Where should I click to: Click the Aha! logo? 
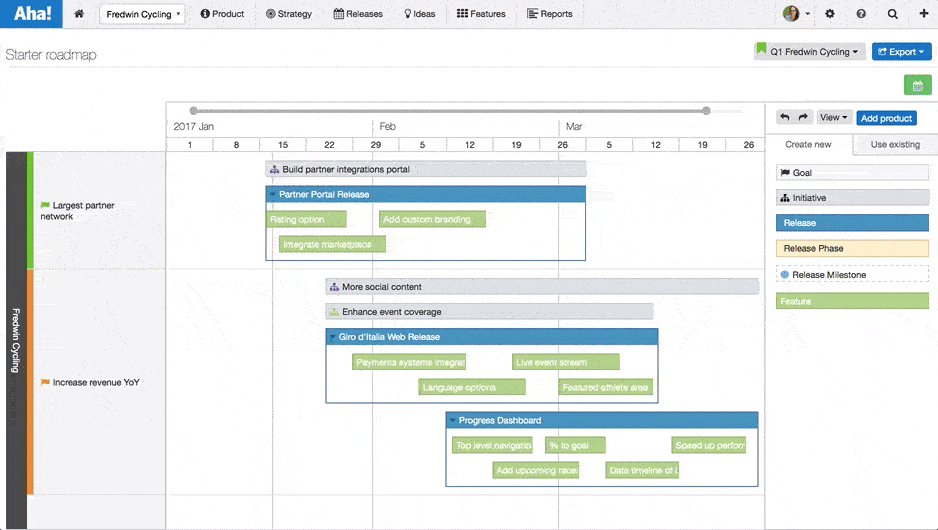31,14
